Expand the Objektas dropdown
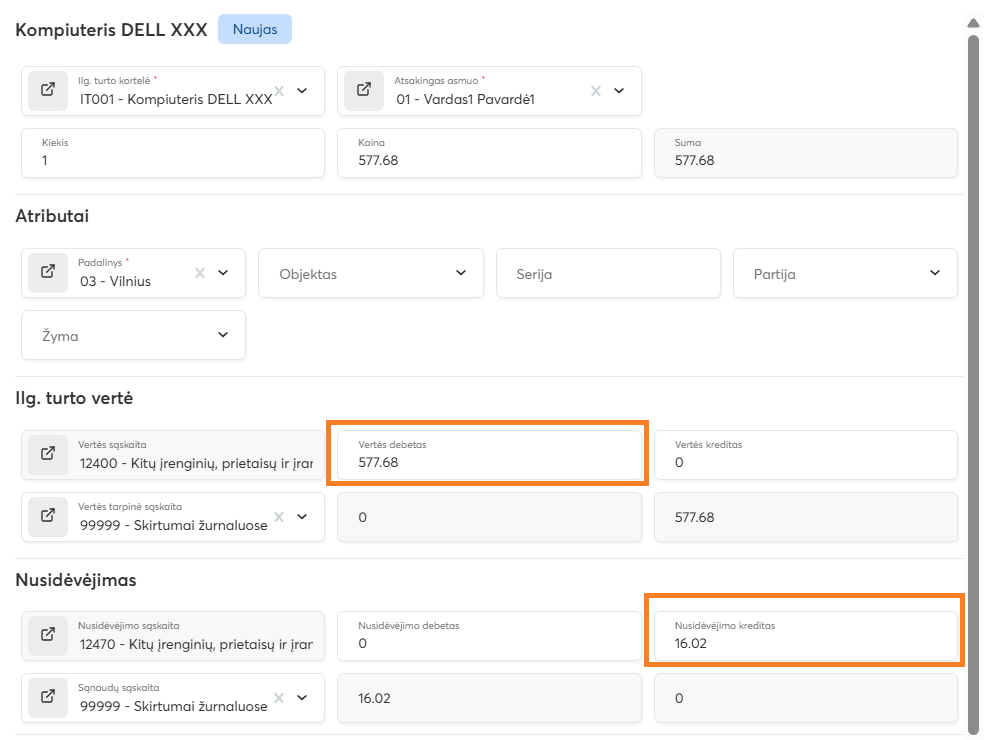This screenshot has width=988, height=740. click(461, 273)
